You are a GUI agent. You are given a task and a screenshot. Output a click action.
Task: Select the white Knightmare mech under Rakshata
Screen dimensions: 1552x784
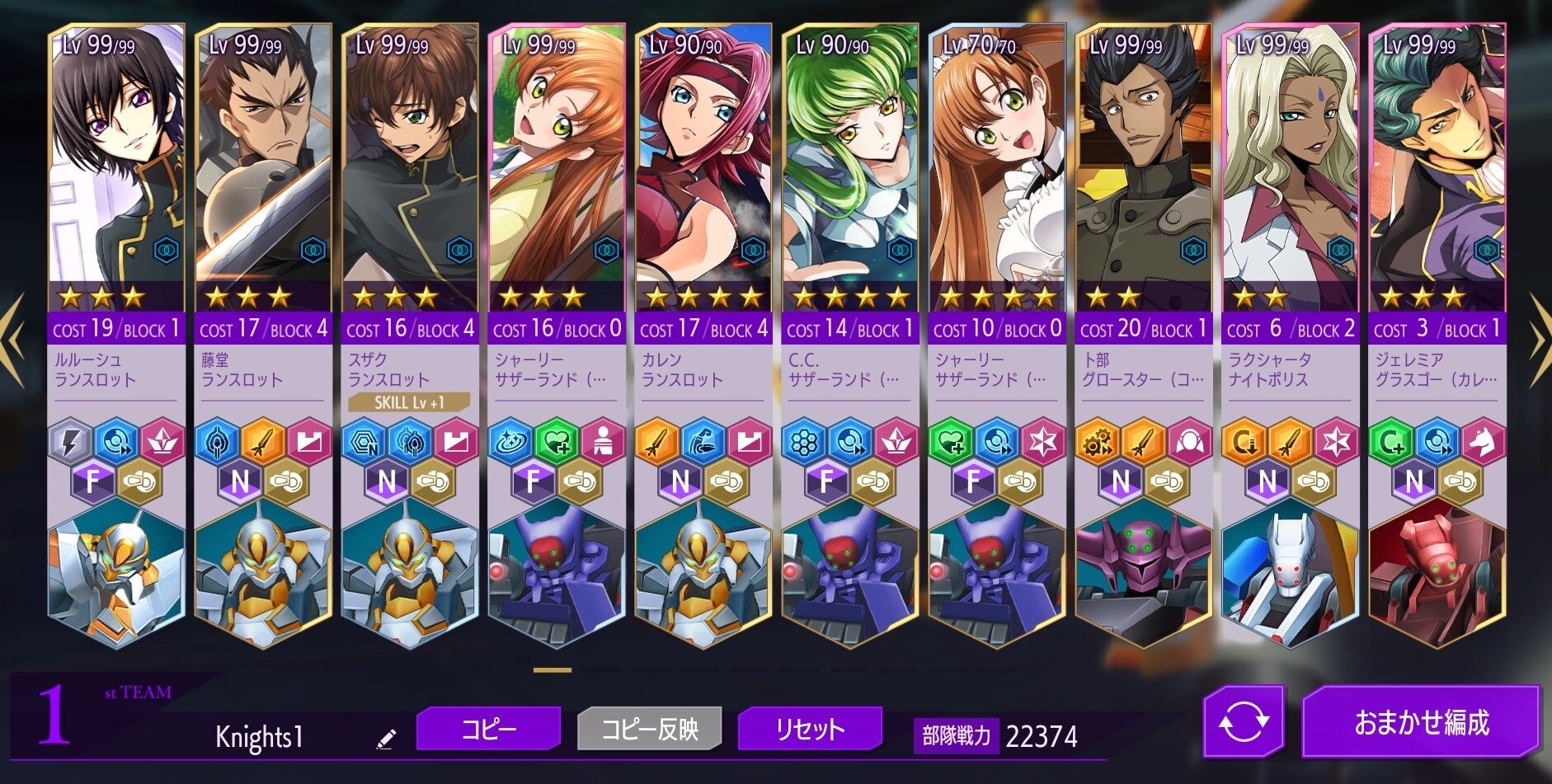pos(1291,573)
